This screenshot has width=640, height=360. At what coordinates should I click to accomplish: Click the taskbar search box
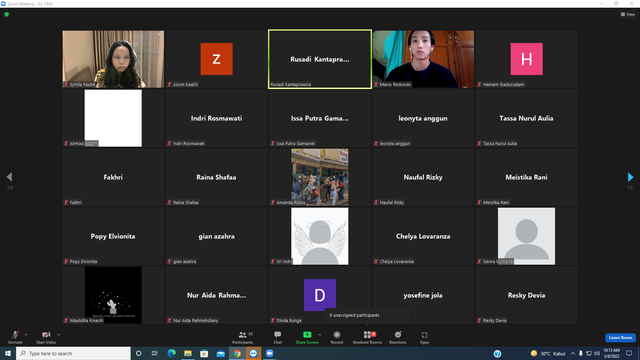pyautogui.click(x=73, y=353)
